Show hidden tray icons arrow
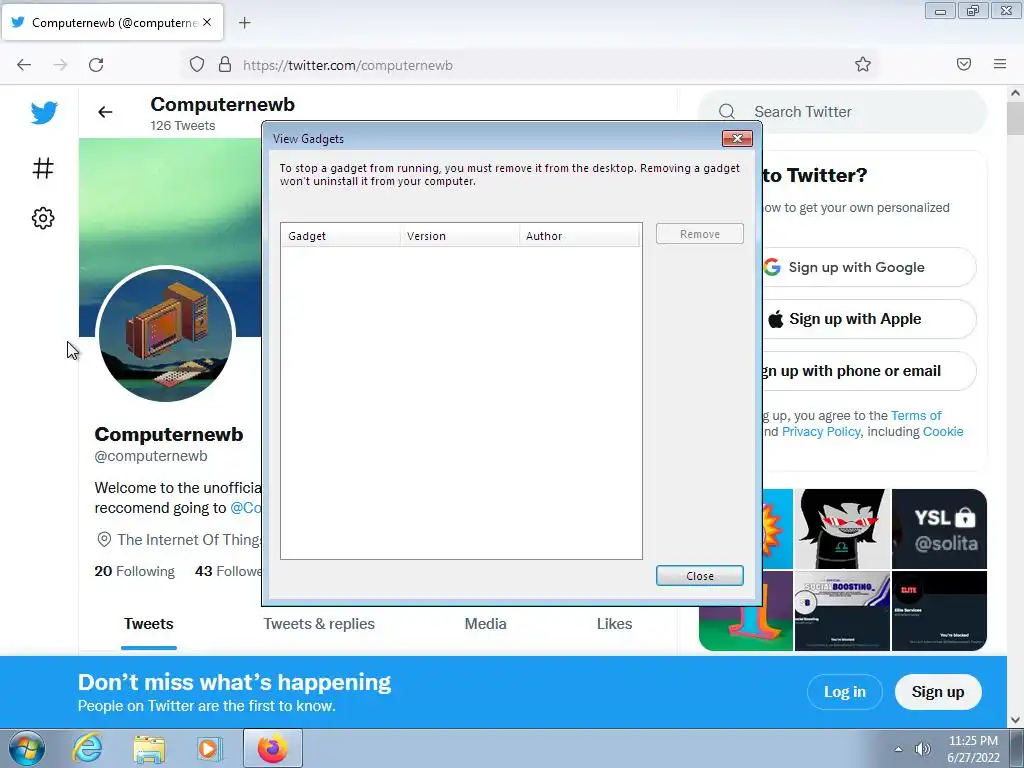 [898, 749]
